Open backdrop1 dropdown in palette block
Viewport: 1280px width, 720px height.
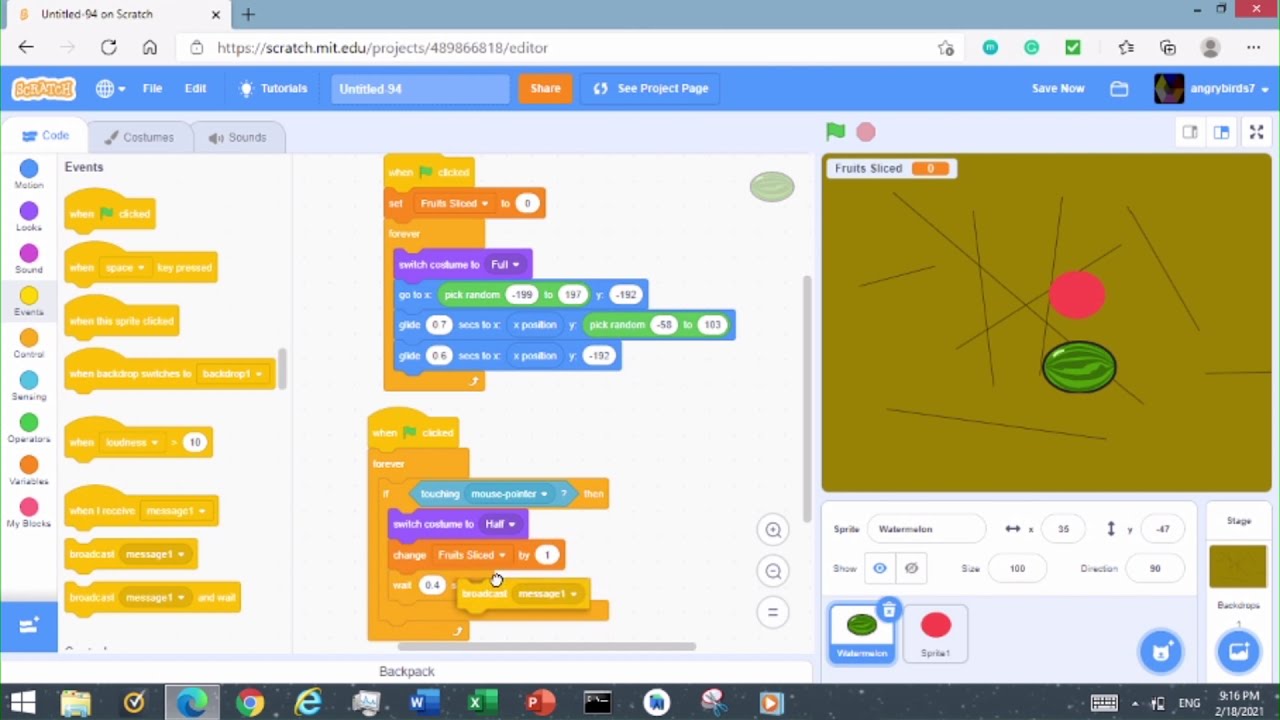[x=232, y=374]
